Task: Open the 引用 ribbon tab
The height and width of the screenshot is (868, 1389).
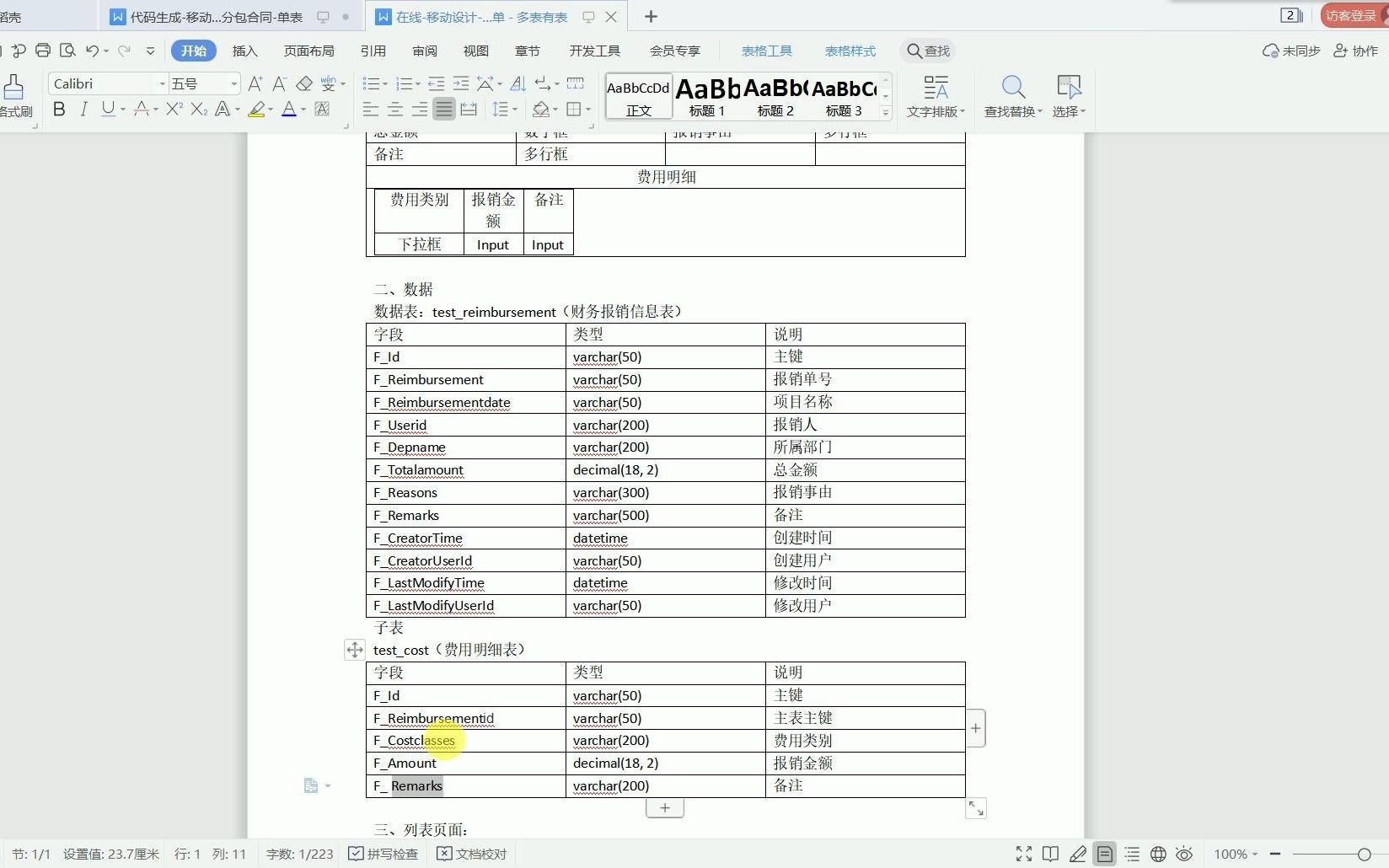Action: coord(373,51)
